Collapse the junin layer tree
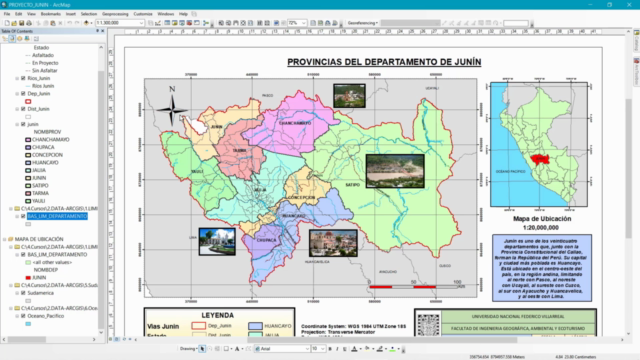Screen dimensions: 640x360 17,124
